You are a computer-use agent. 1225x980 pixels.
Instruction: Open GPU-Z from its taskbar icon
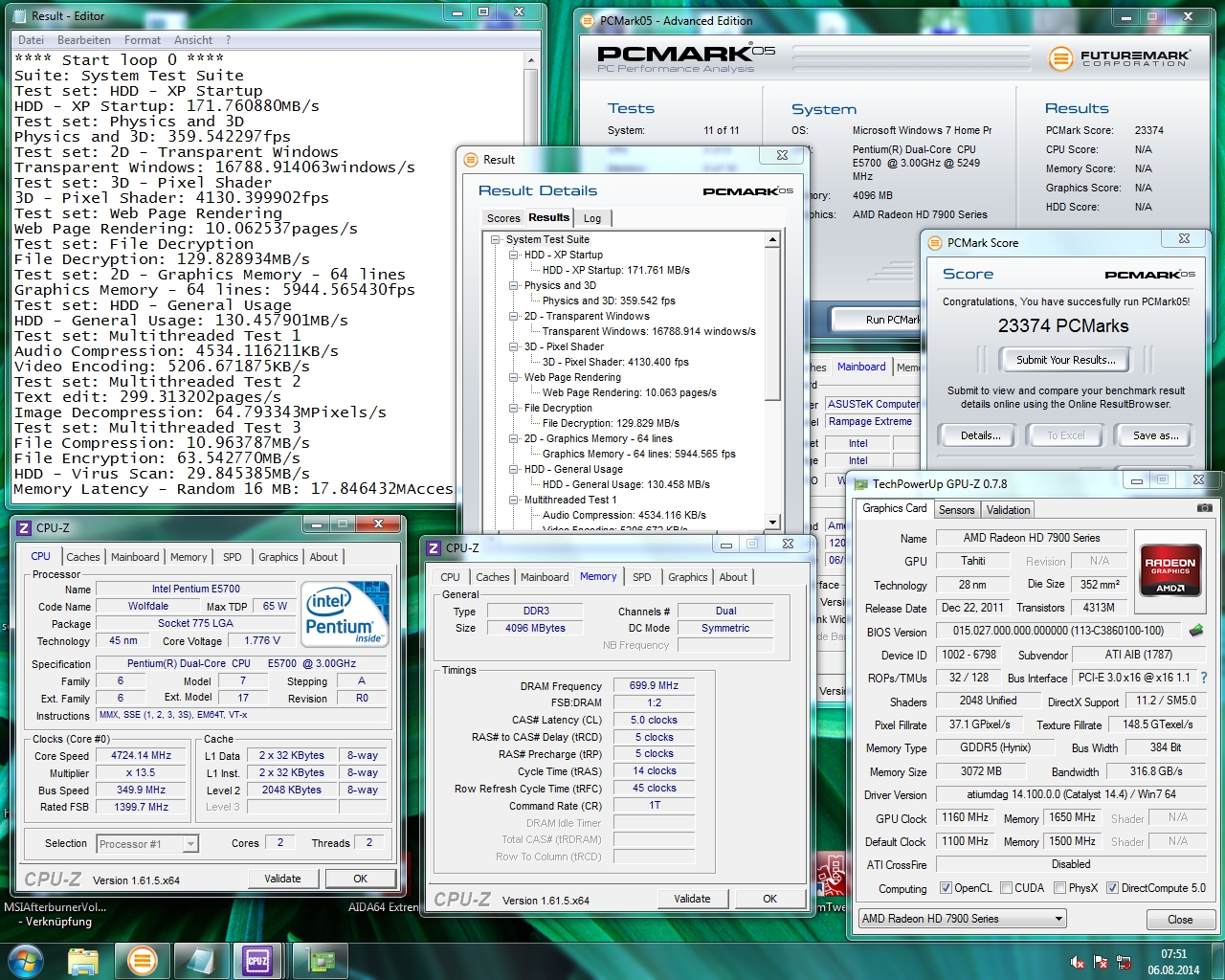pos(320,960)
